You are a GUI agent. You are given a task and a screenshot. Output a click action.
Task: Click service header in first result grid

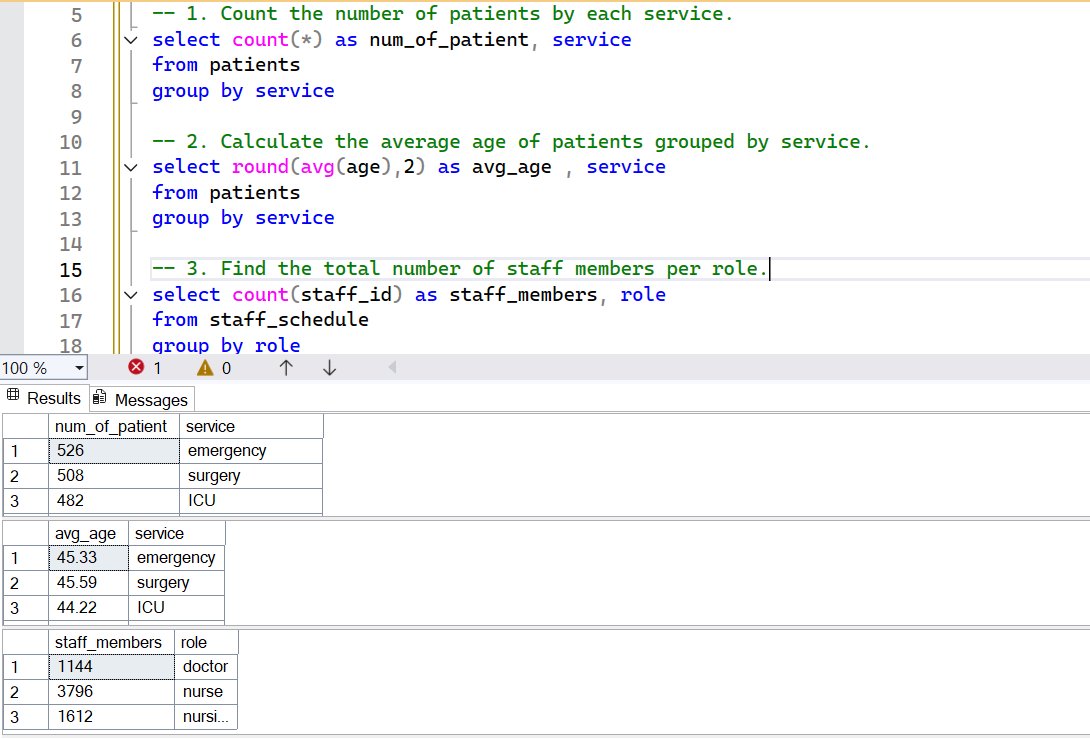[x=251, y=426]
